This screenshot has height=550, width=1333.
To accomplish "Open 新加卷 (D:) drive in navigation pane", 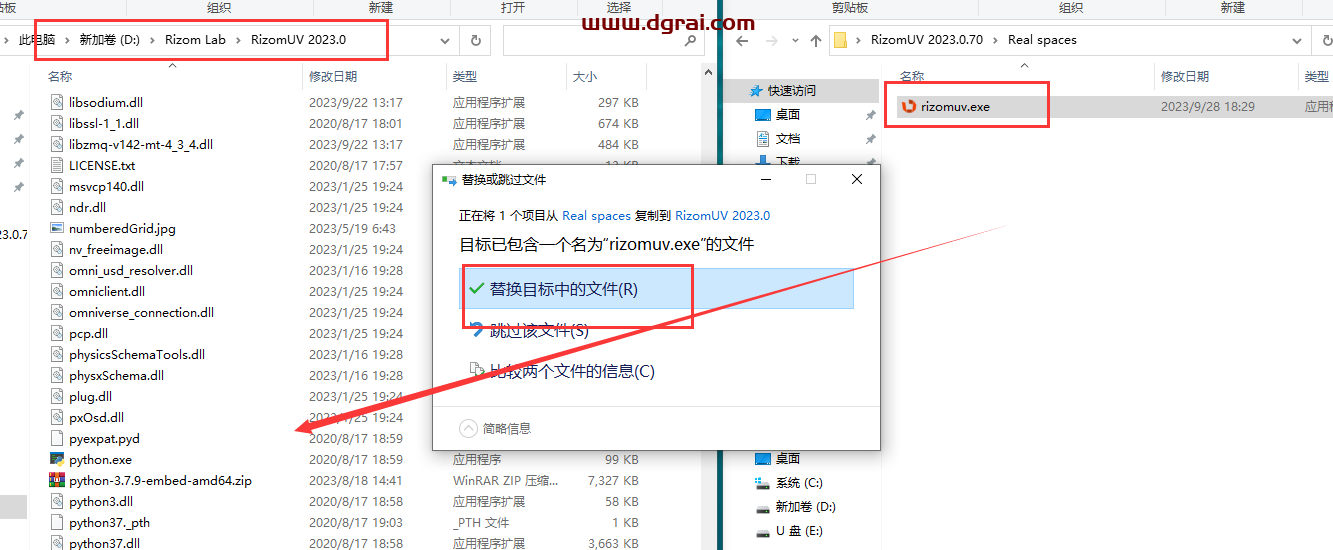I will 806,507.
